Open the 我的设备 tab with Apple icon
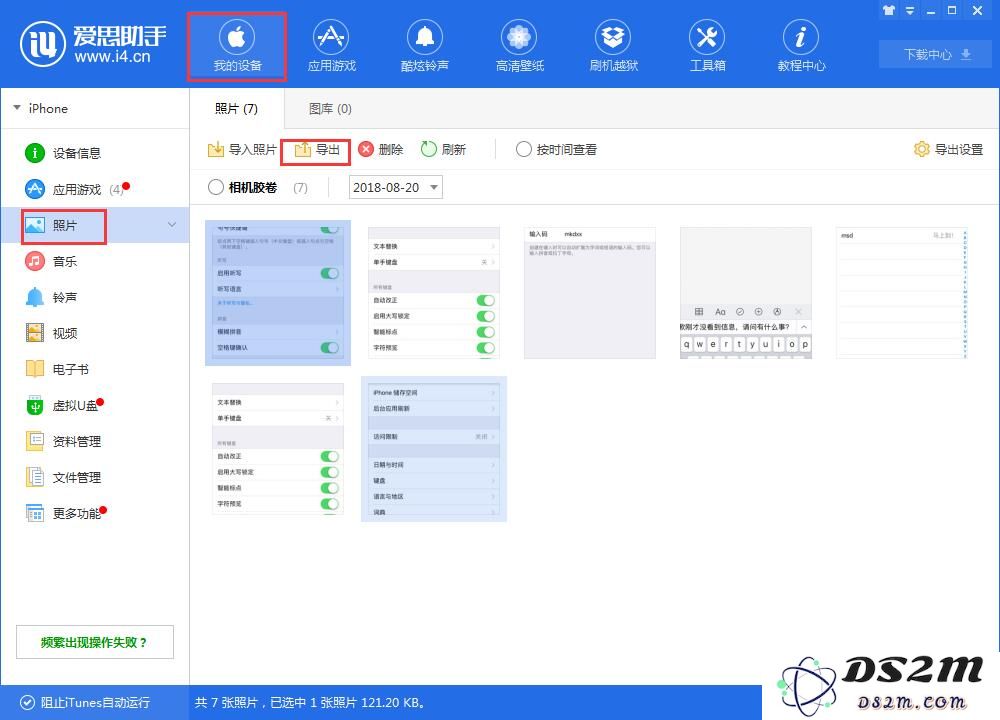 pos(237,47)
